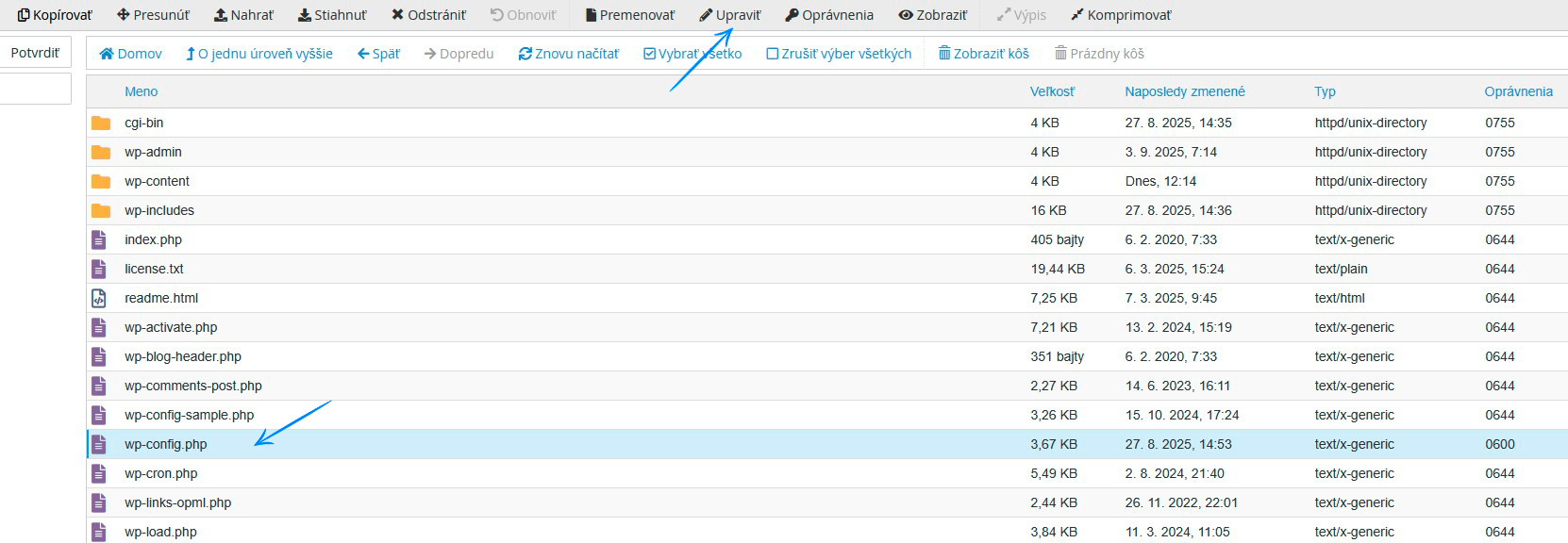This screenshot has height=543, width=1568.
Task: Select the wp-blog-header.php file name
Action: pyautogui.click(x=183, y=356)
